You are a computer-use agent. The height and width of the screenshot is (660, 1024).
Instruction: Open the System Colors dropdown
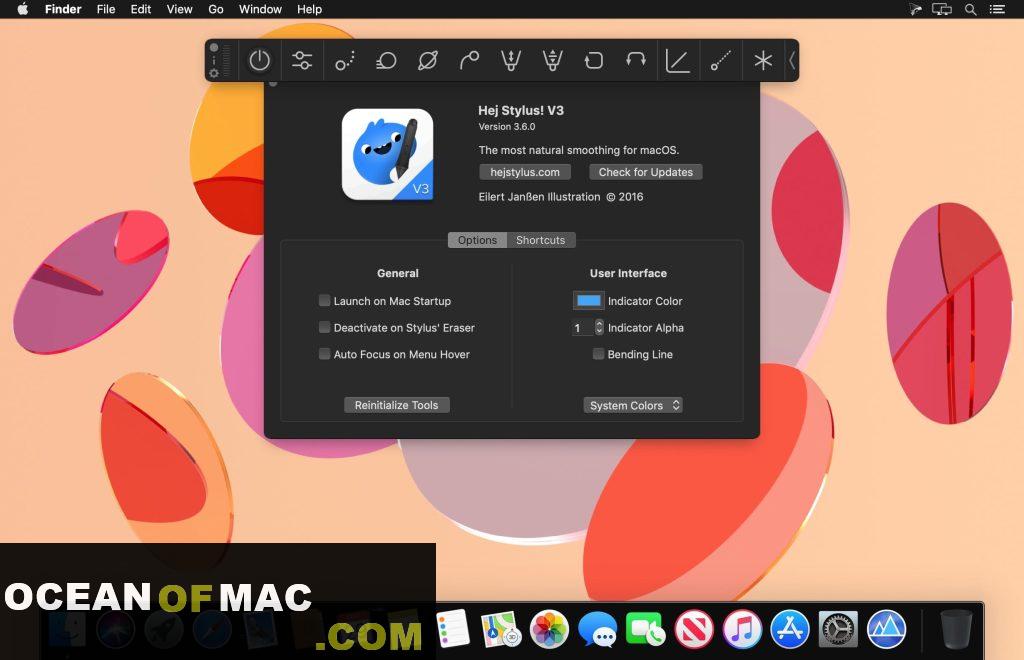[x=633, y=405]
